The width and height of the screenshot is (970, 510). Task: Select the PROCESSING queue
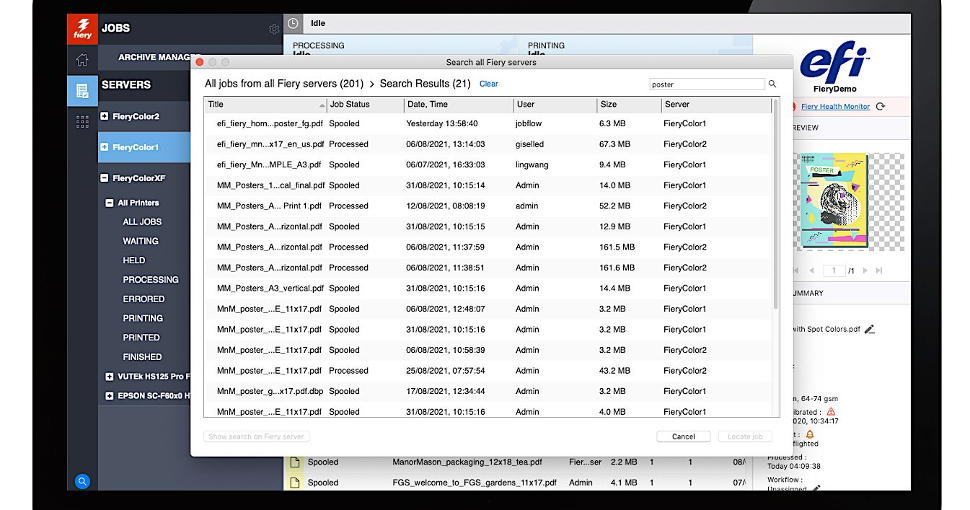click(150, 279)
